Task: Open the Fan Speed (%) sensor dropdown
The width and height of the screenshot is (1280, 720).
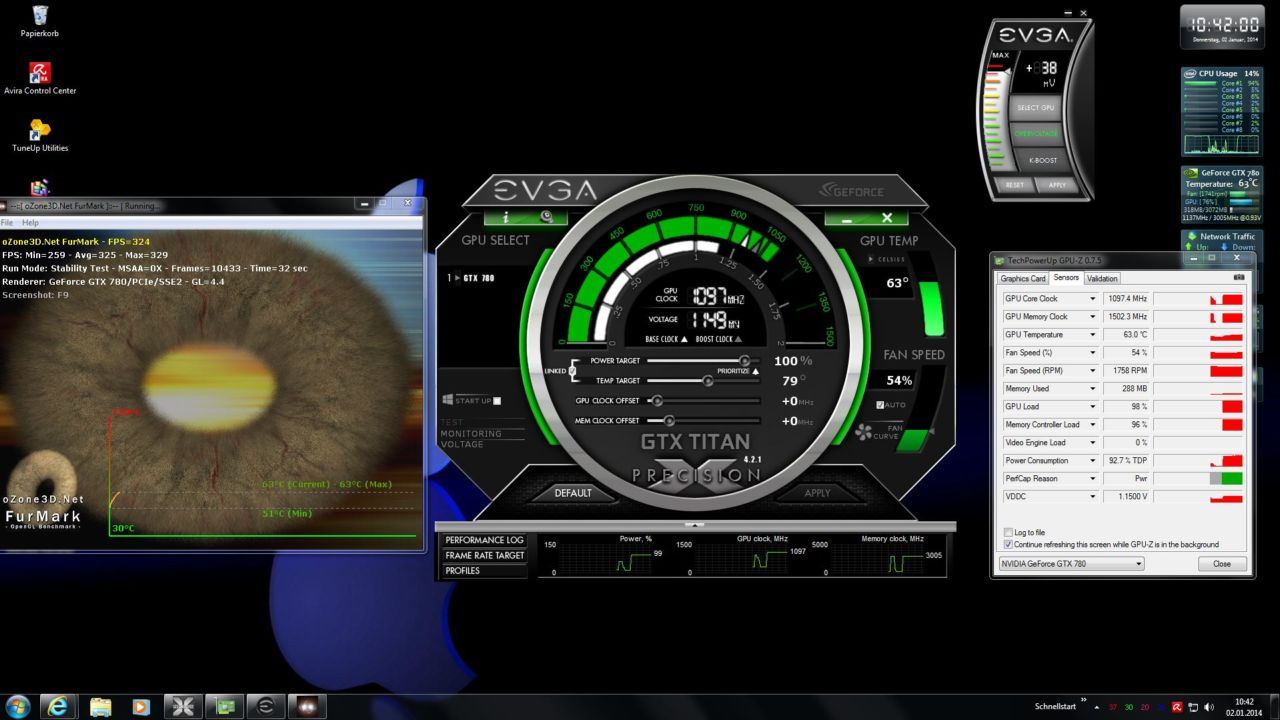Action: pyautogui.click(x=1092, y=352)
